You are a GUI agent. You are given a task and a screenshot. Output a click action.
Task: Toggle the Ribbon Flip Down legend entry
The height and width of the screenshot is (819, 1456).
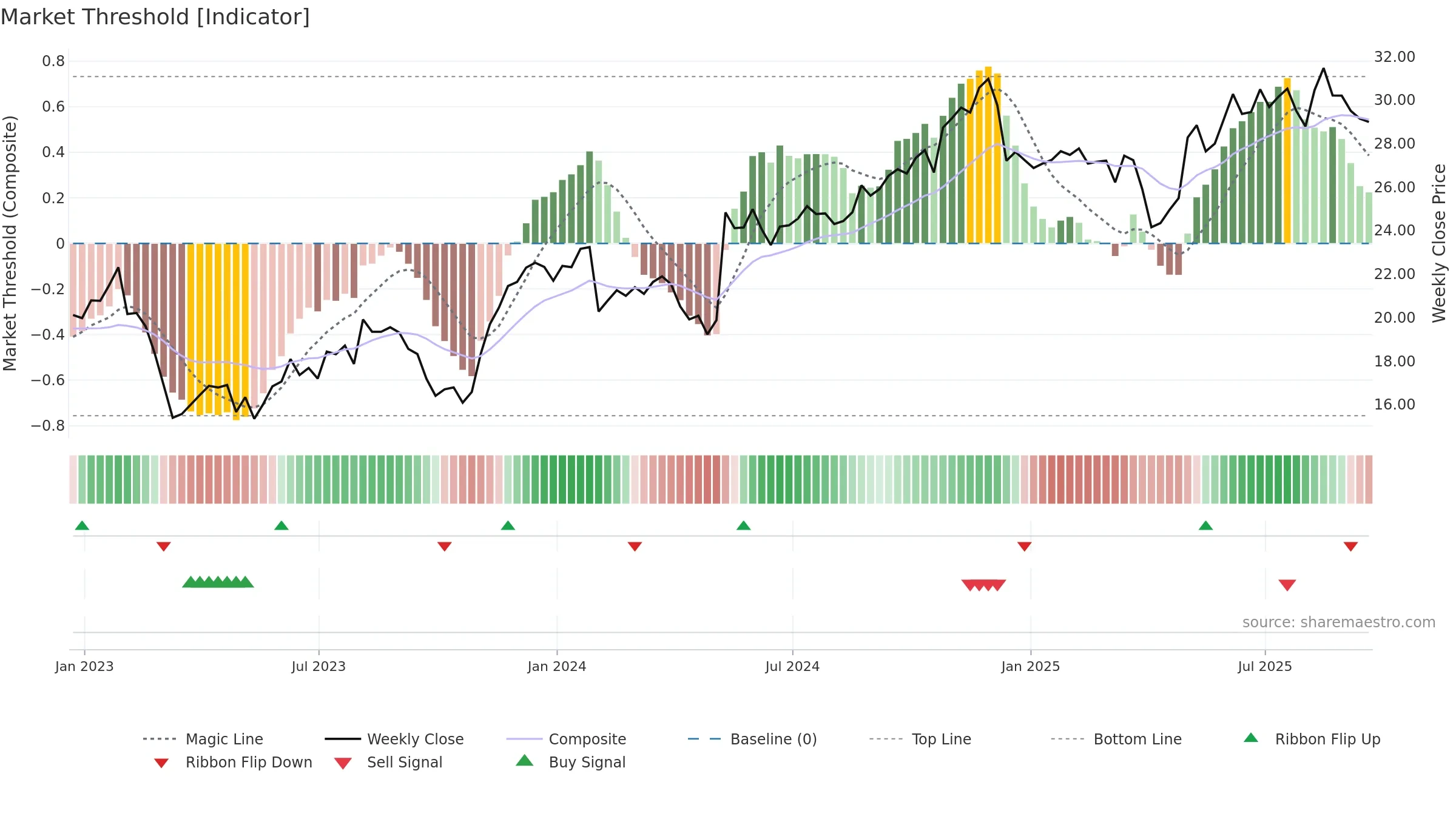click(x=233, y=763)
